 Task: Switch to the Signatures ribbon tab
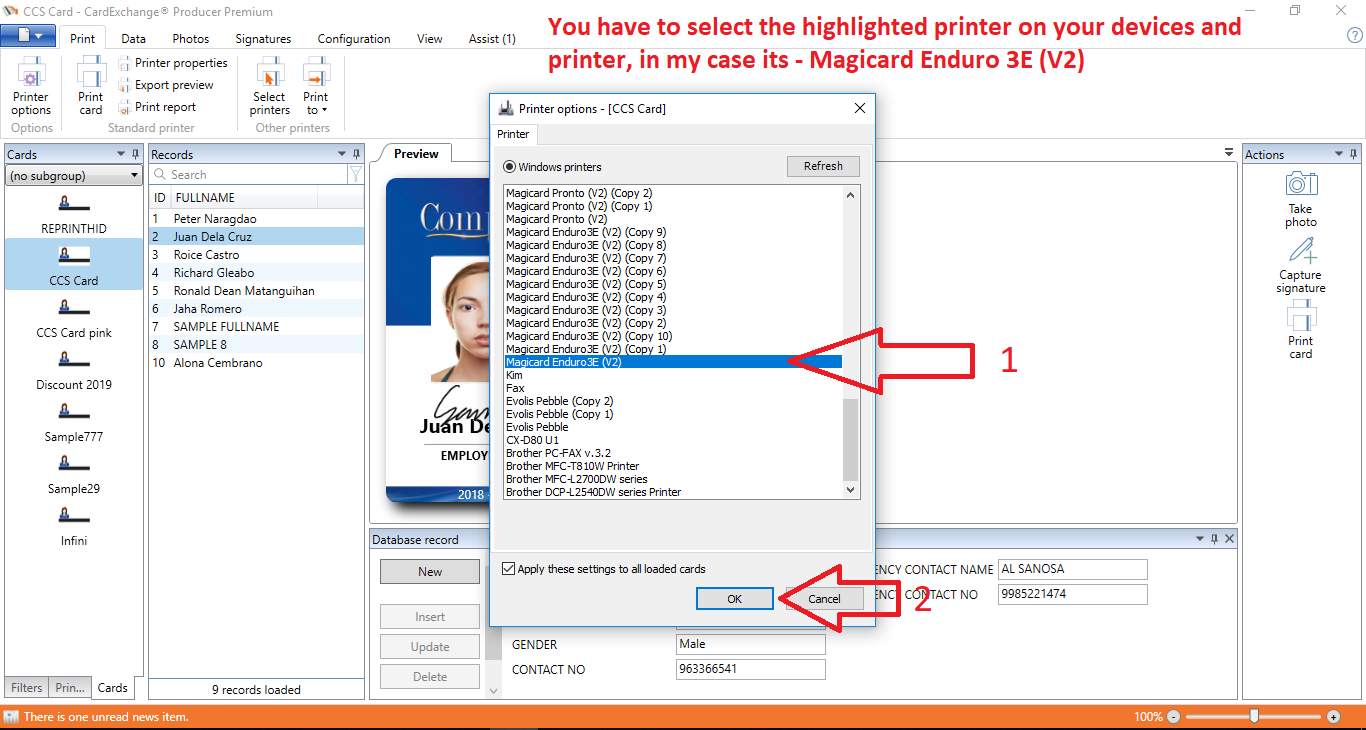[x=263, y=39]
